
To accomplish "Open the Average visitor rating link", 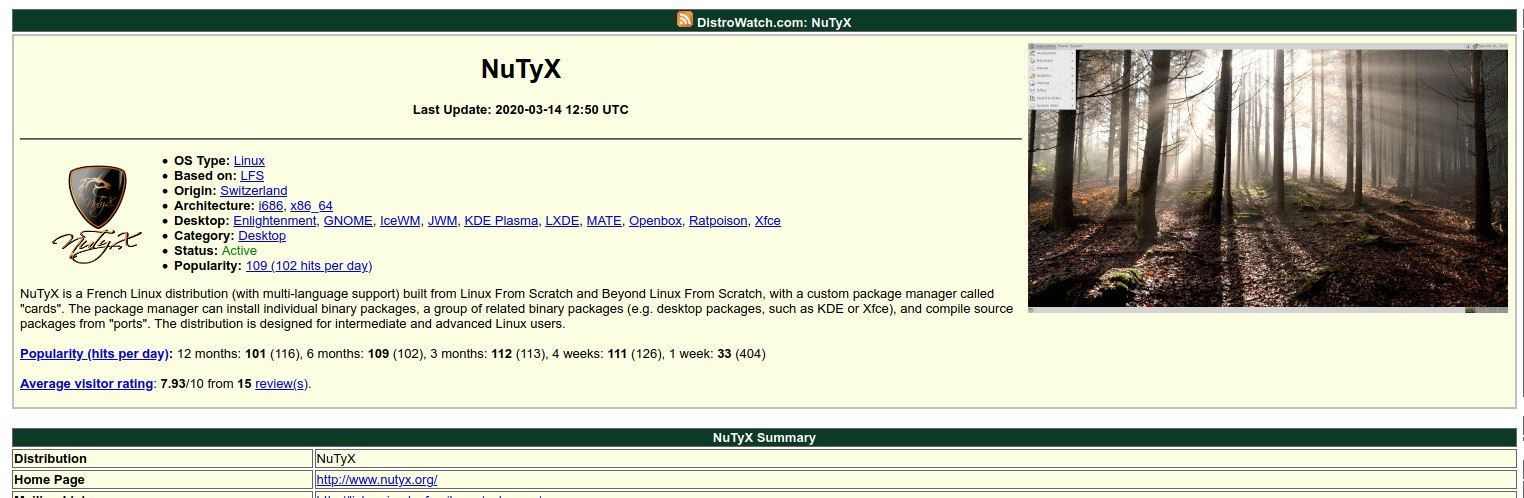I will tap(87, 384).
